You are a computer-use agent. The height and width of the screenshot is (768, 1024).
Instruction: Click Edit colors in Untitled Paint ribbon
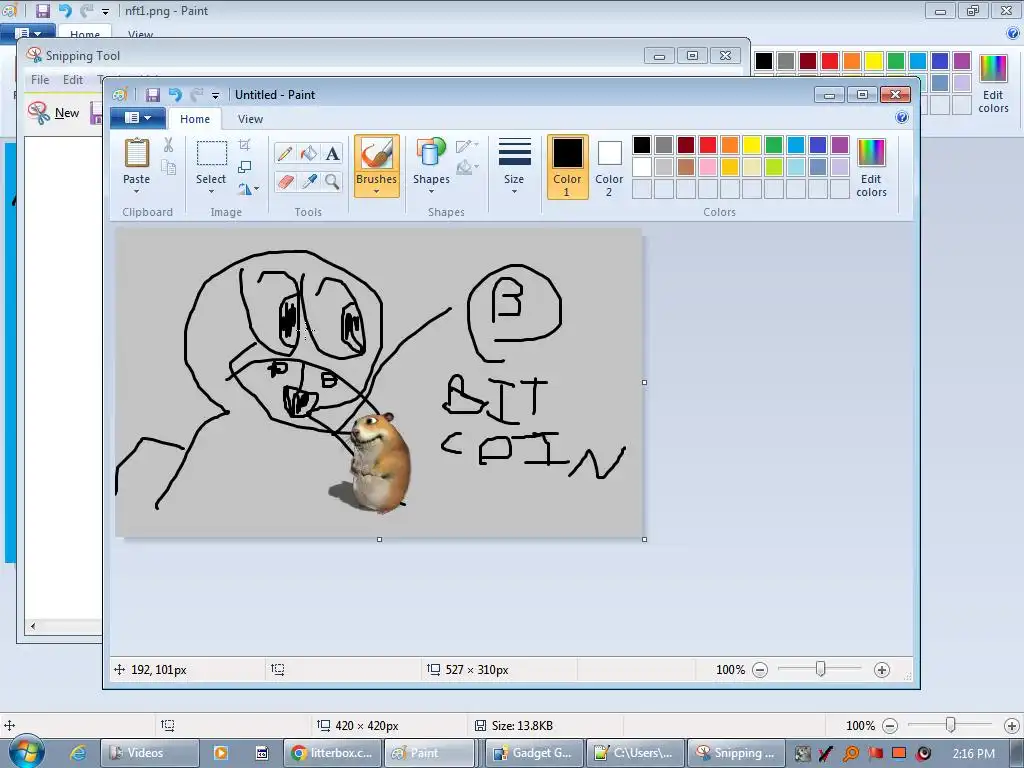pyautogui.click(x=871, y=168)
